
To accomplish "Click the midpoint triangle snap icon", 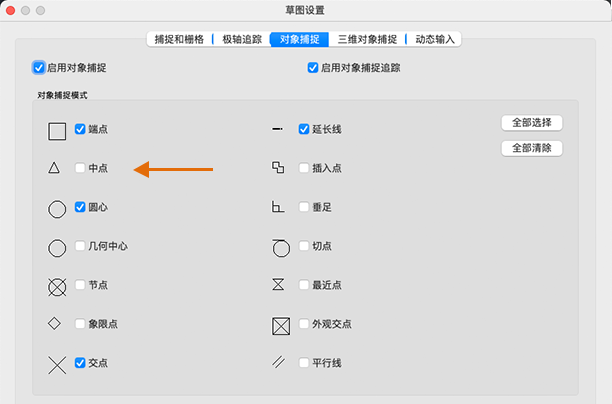I will click(x=54, y=168).
